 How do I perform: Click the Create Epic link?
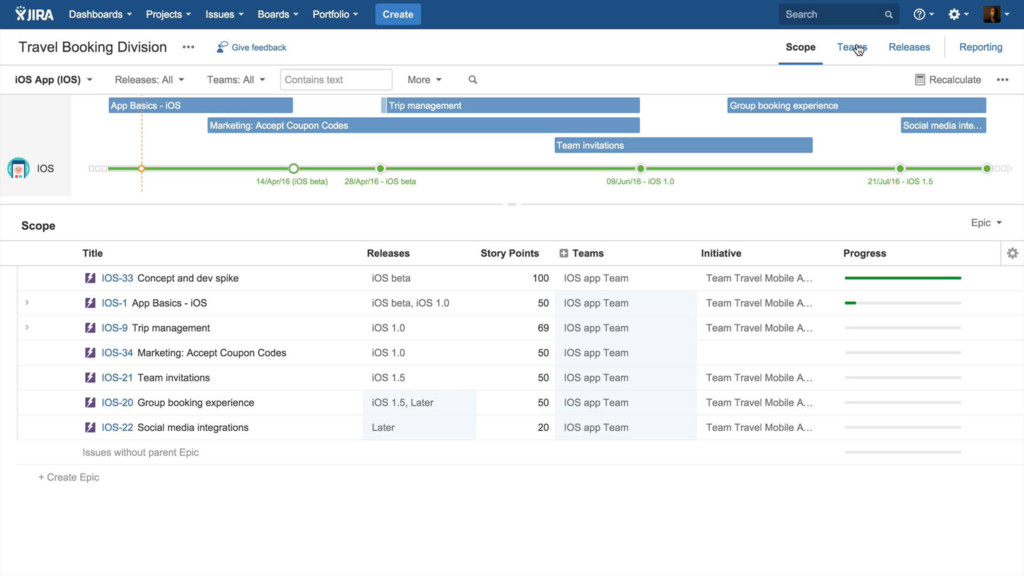pyautogui.click(x=69, y=477)
